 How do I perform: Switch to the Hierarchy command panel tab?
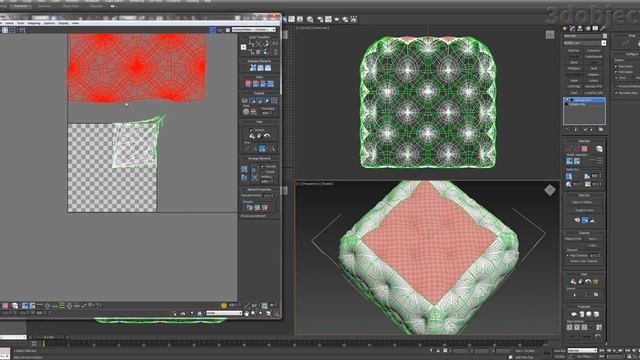[580, 28]
